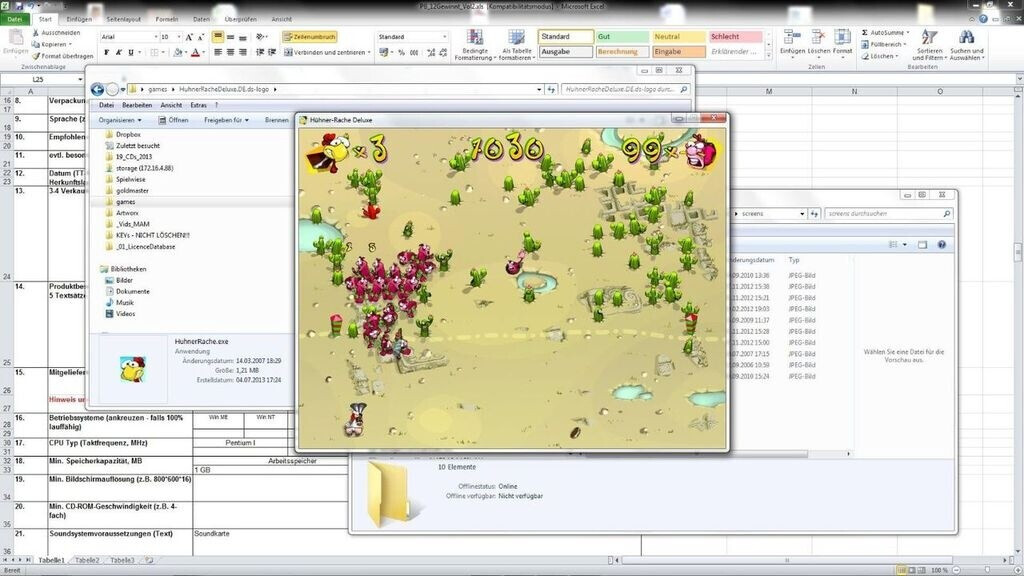Click the Explorer back navigation arrow

[97, 89]
